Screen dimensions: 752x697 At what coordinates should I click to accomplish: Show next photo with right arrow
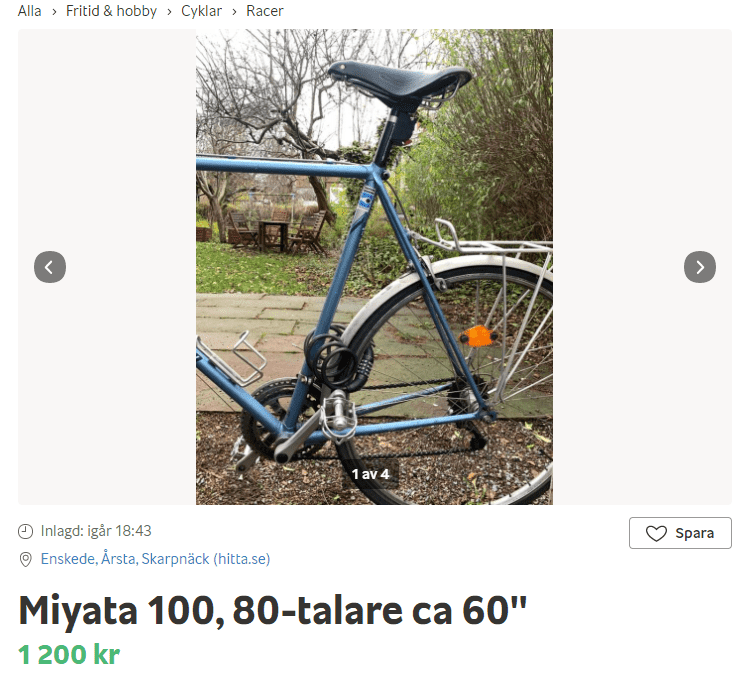pos(700,267)
